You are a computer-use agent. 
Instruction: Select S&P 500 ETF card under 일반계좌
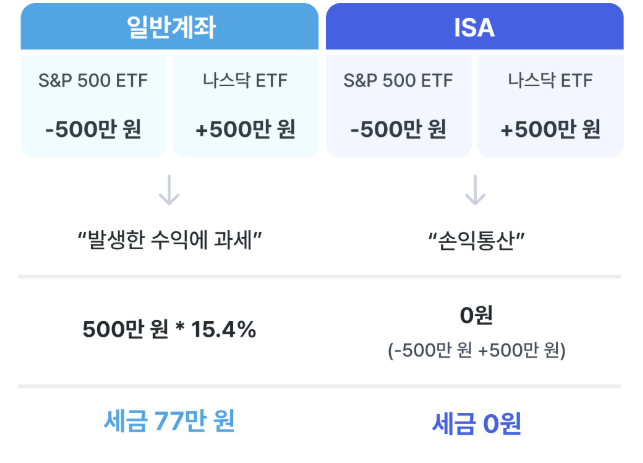(x=93, y=106)
